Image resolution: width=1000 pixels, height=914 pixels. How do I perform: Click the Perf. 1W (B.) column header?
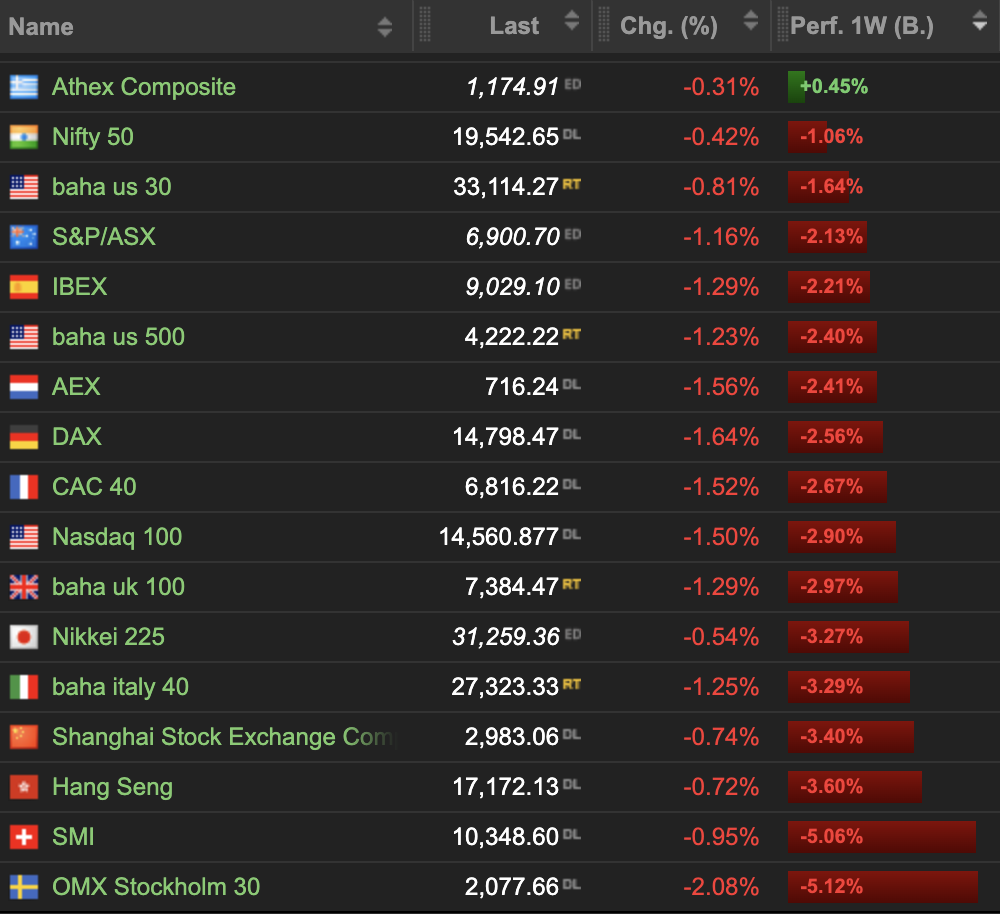pyautogui.click(x=861, y=27)
